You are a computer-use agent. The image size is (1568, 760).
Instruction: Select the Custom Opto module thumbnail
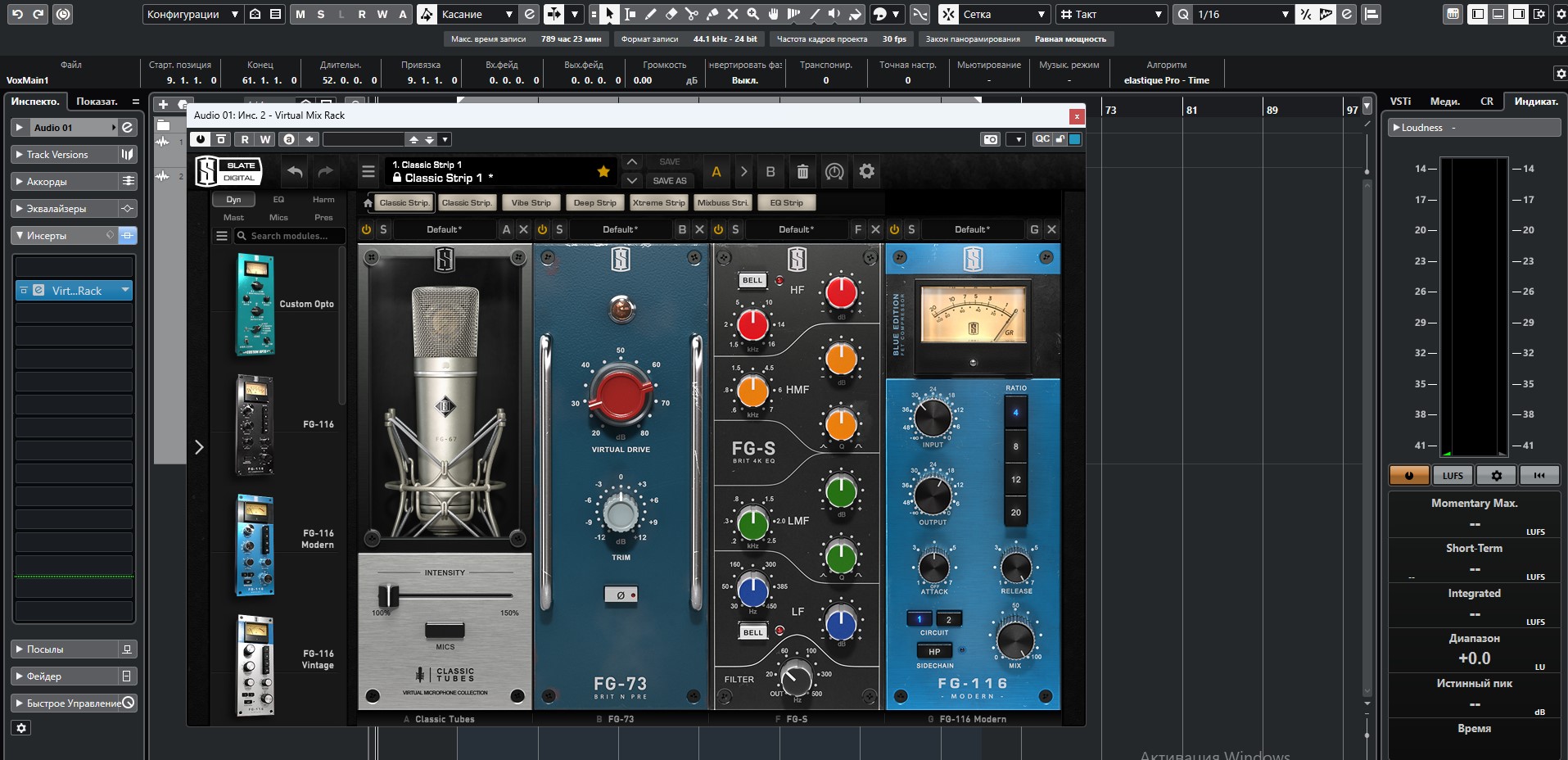255,305
